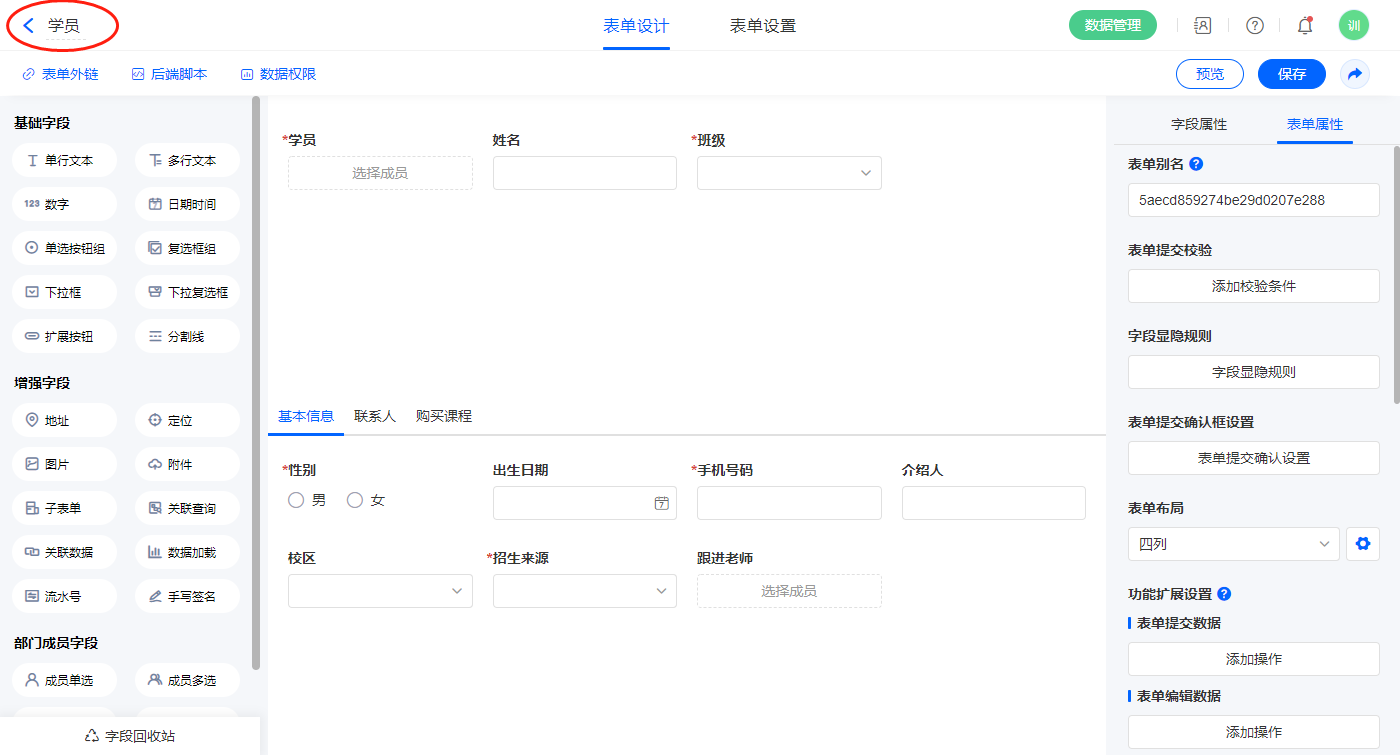Click the back arrow next to 学员
This screenshot has width=1400, height=755.
click(29, 26)
